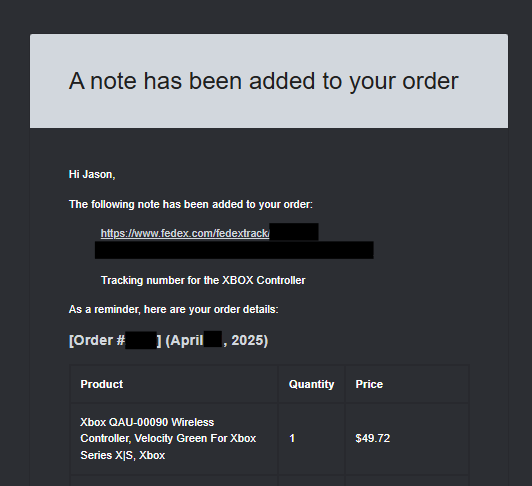Click the "As a reminder" order details line
532x486 pixels.
[173, 310]
